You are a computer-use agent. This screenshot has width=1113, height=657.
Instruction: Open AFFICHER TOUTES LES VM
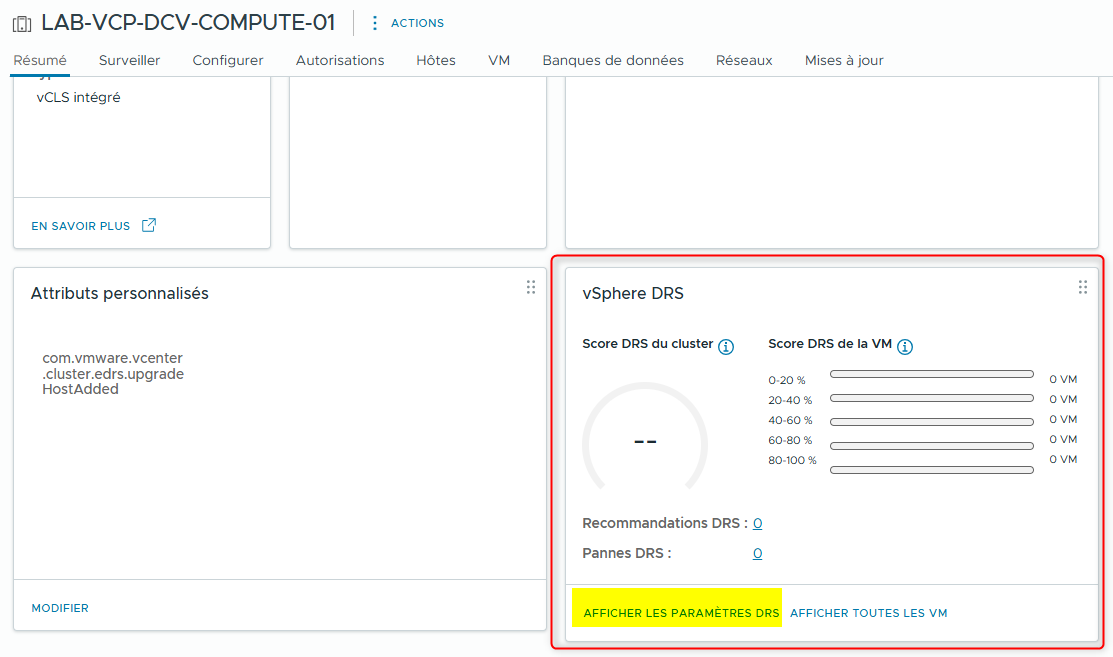(x=868, y=612)
